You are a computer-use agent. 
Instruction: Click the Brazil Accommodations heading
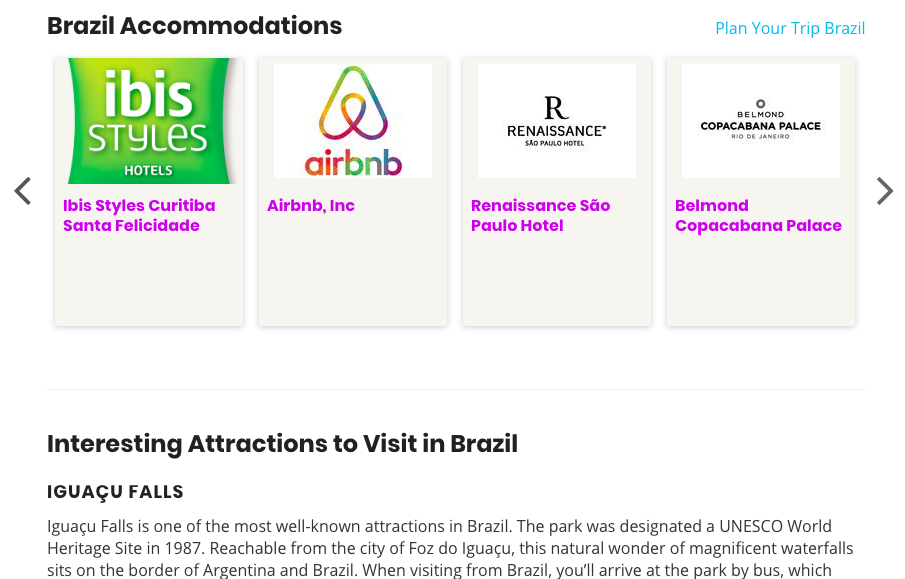pos(195,26)
